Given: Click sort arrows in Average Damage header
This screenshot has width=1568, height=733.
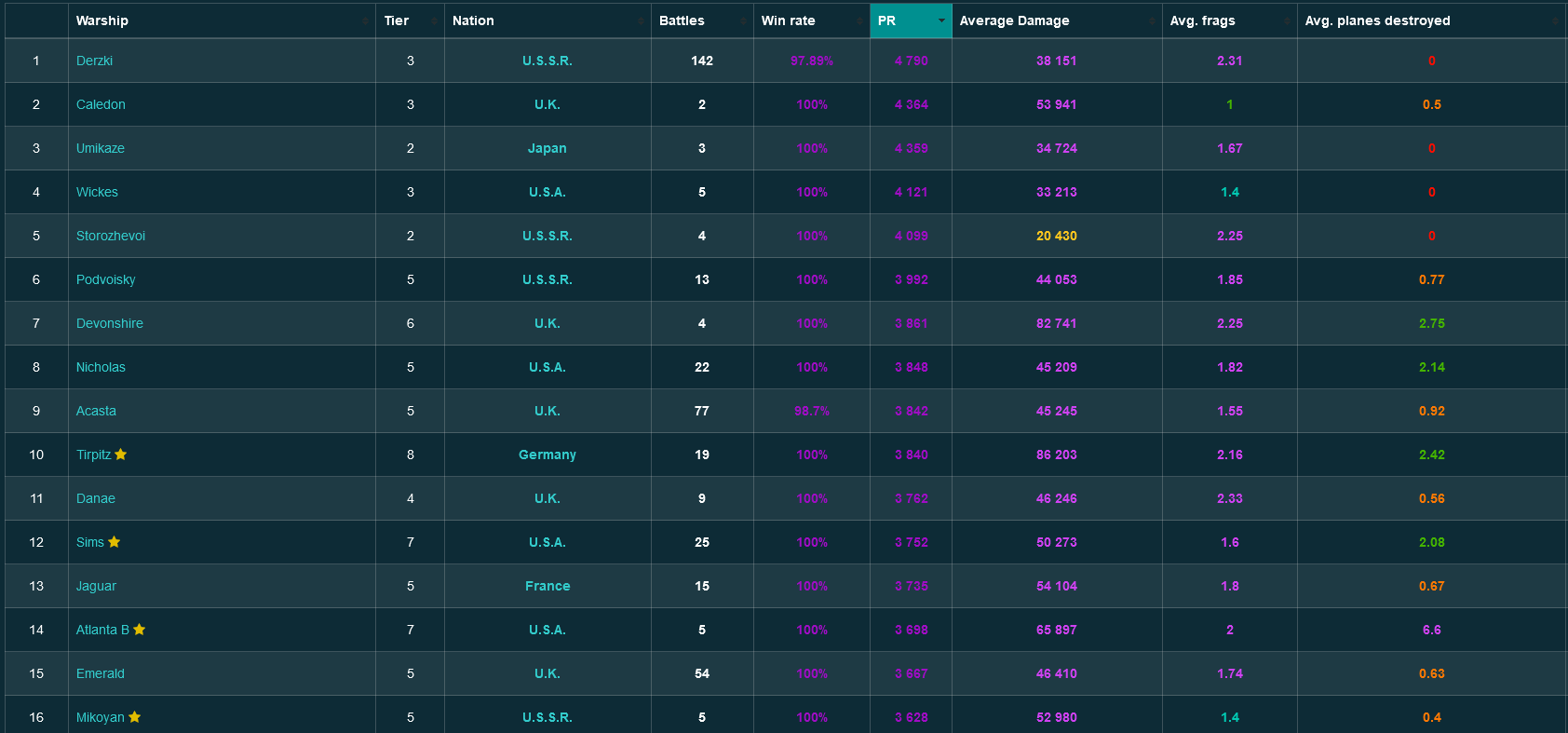Looking at the screenshot, I should 1152,20.
